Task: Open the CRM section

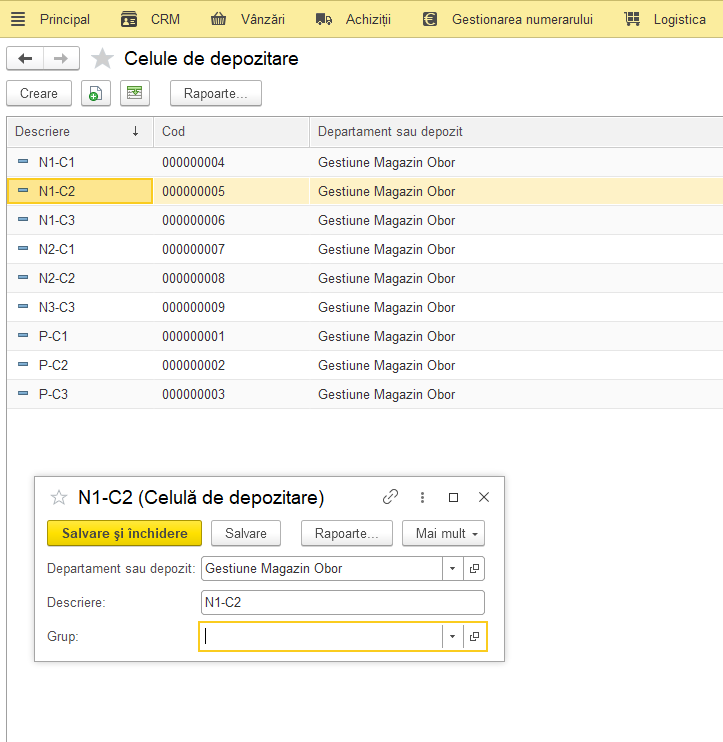Action: pyautogui.click(x=165, y=19)
